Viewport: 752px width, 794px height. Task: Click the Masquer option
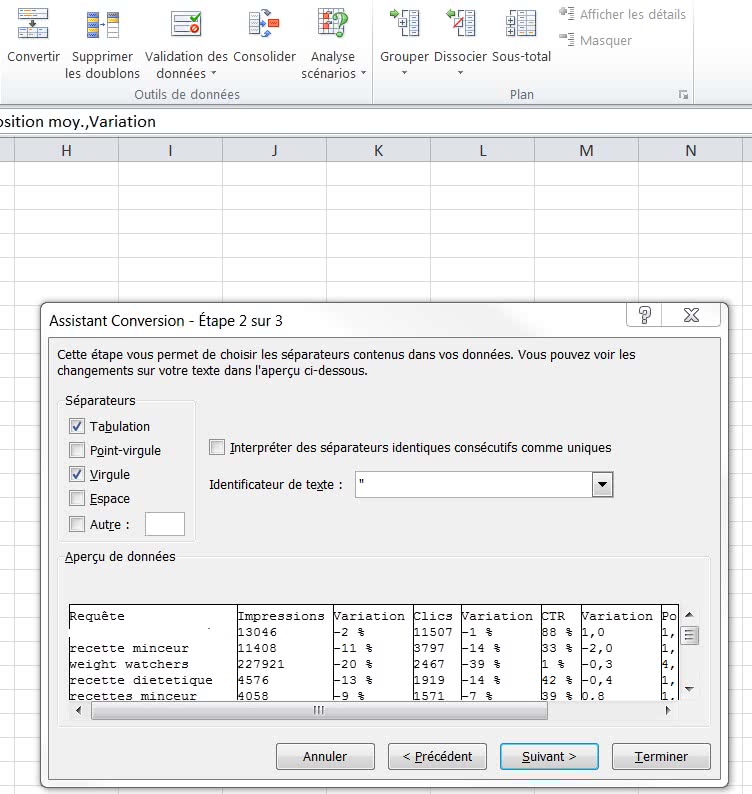pyautogui.click(x=596, y=40)
